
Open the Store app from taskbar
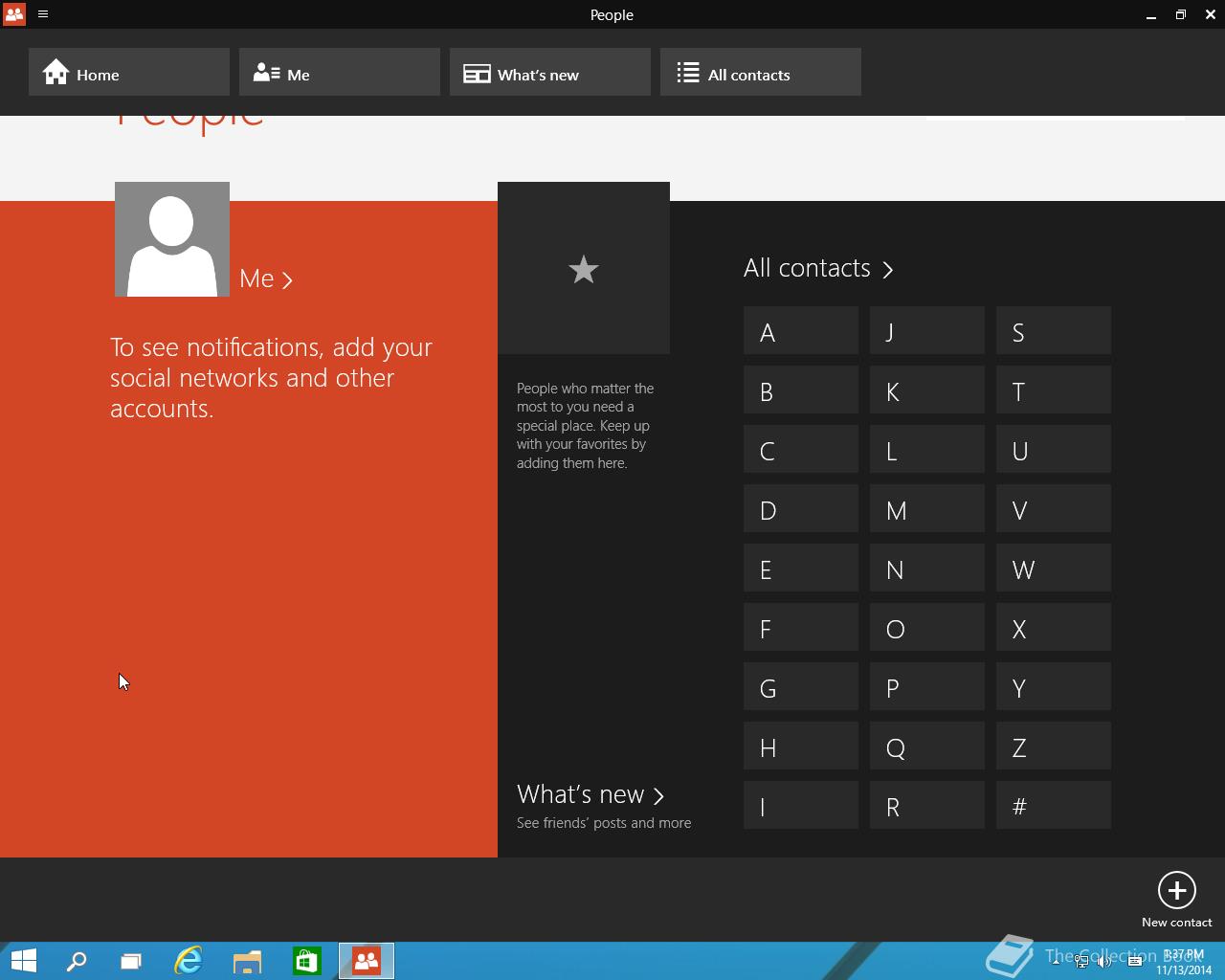pyautogui.click(x=306, y=961)
